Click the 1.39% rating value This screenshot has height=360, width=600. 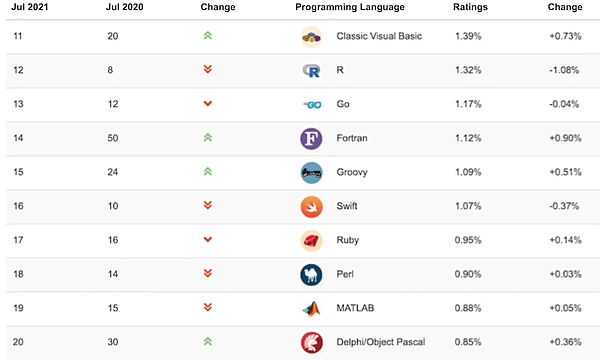pos(468,36)
